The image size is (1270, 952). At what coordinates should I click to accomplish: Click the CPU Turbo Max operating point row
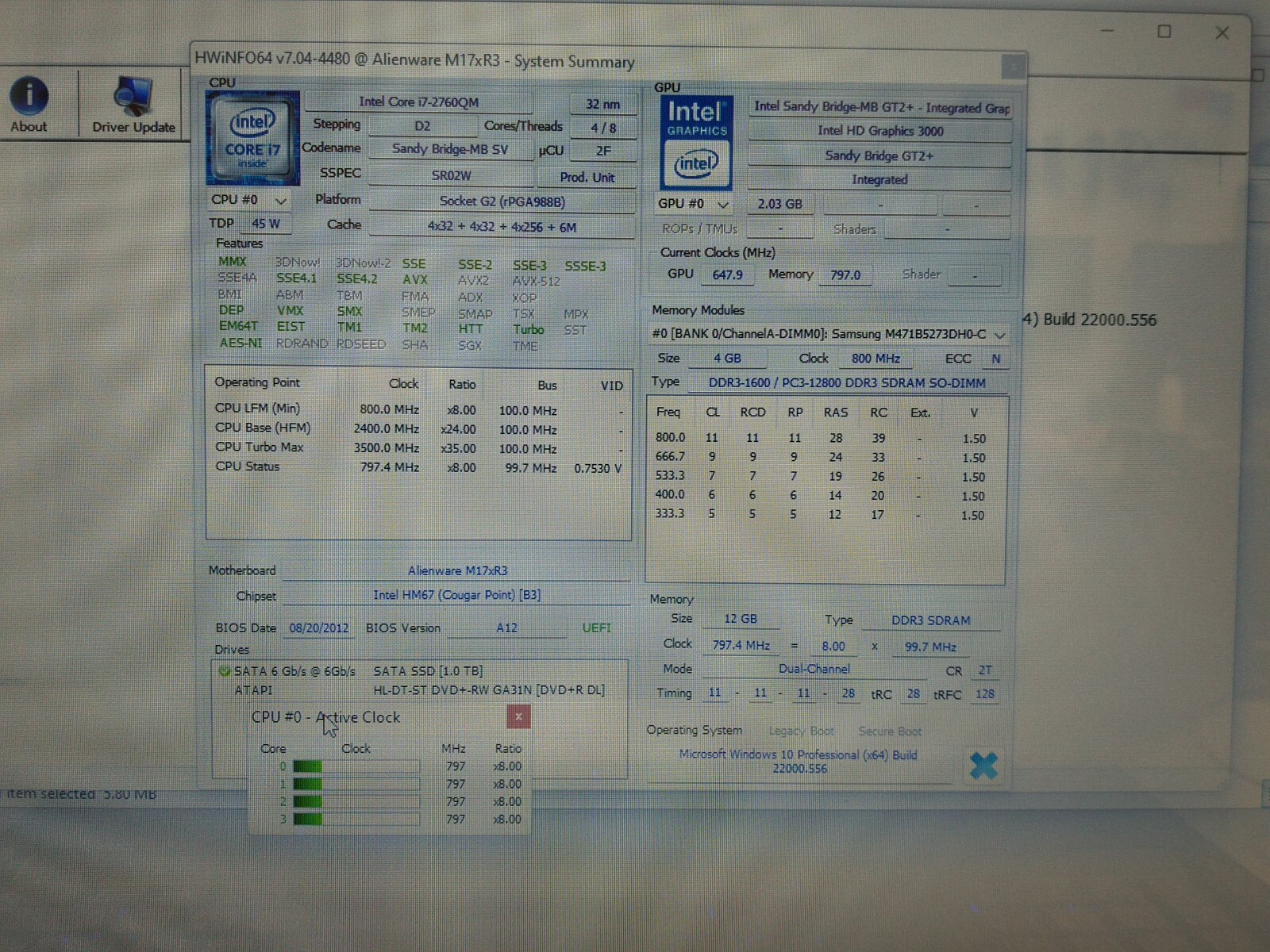point(418,448)
